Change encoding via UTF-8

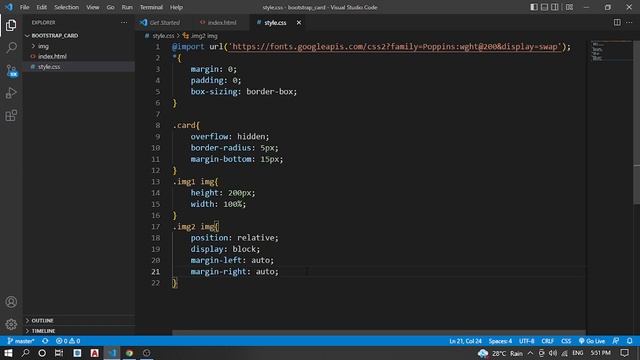coord(527,341)
